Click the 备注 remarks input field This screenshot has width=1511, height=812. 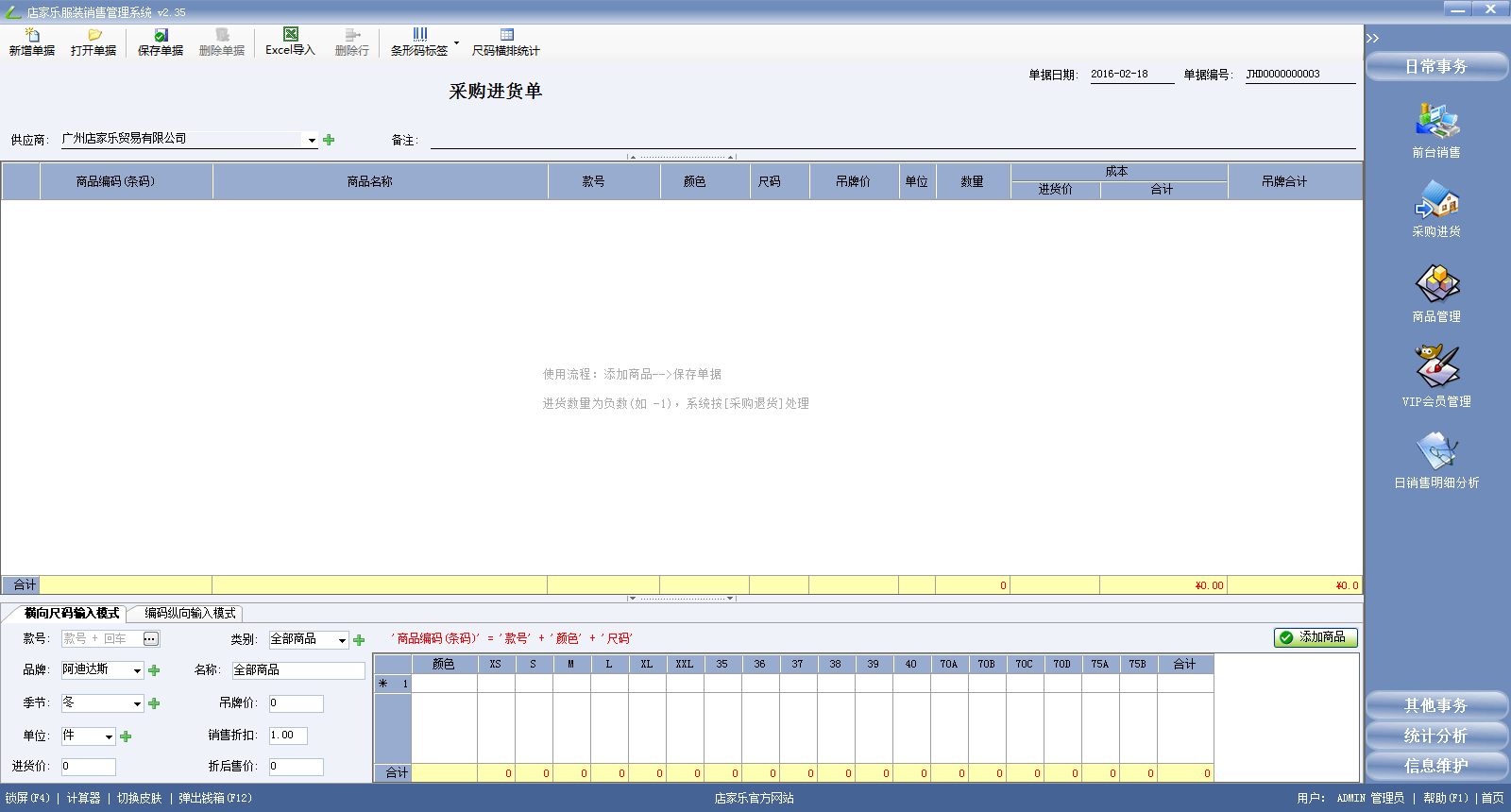[892, 140]
